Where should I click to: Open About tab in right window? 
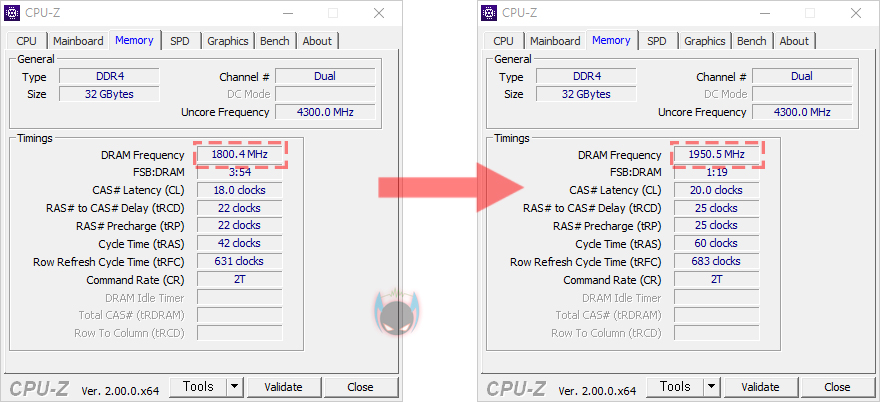point(794,41)
